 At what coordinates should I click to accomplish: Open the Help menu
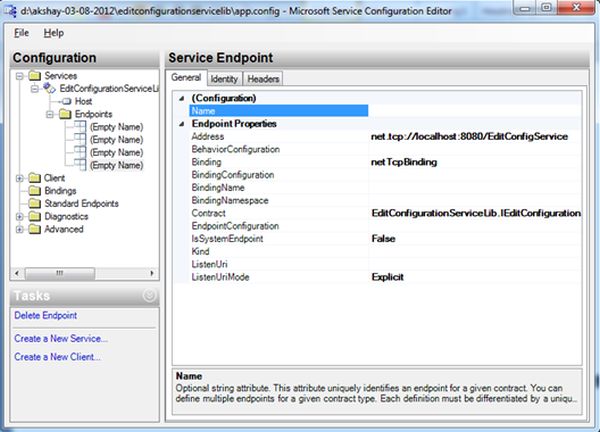(x=54, y=33)
